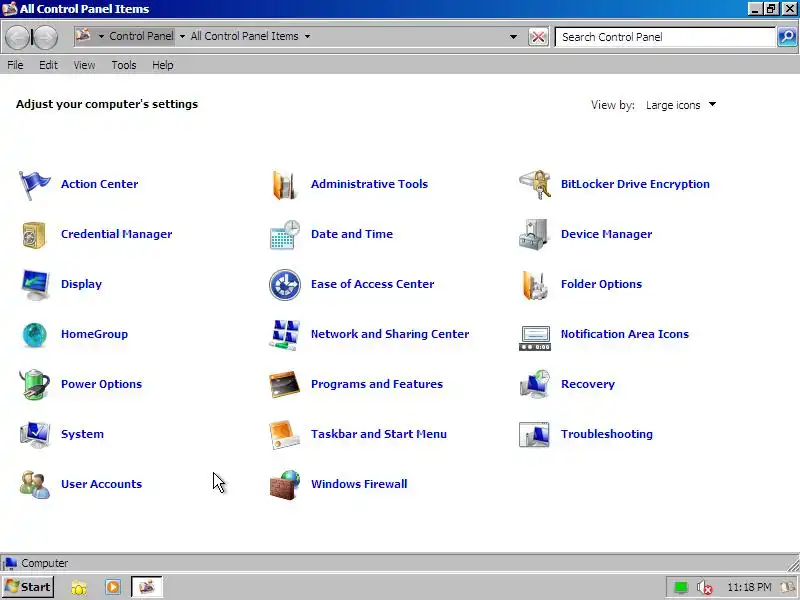Expand the arrow after All Control Panel Items
Image resolution: width=800 pixels, height=600 pixels.
[307, 37]
